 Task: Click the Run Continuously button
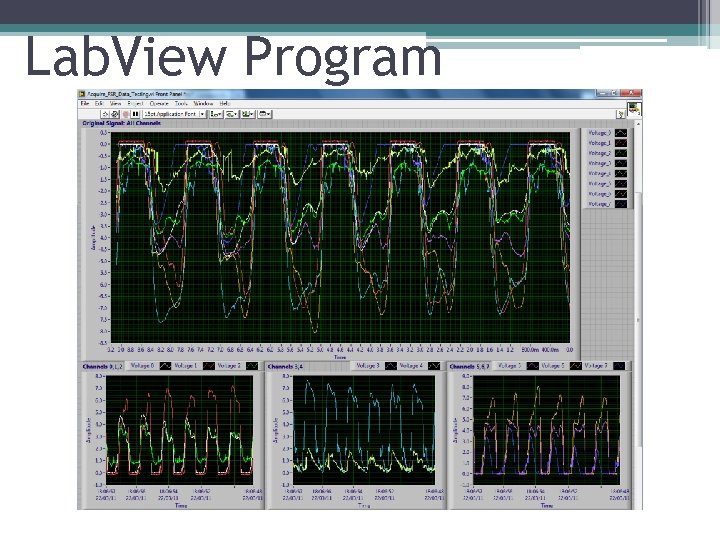(115, 114)
